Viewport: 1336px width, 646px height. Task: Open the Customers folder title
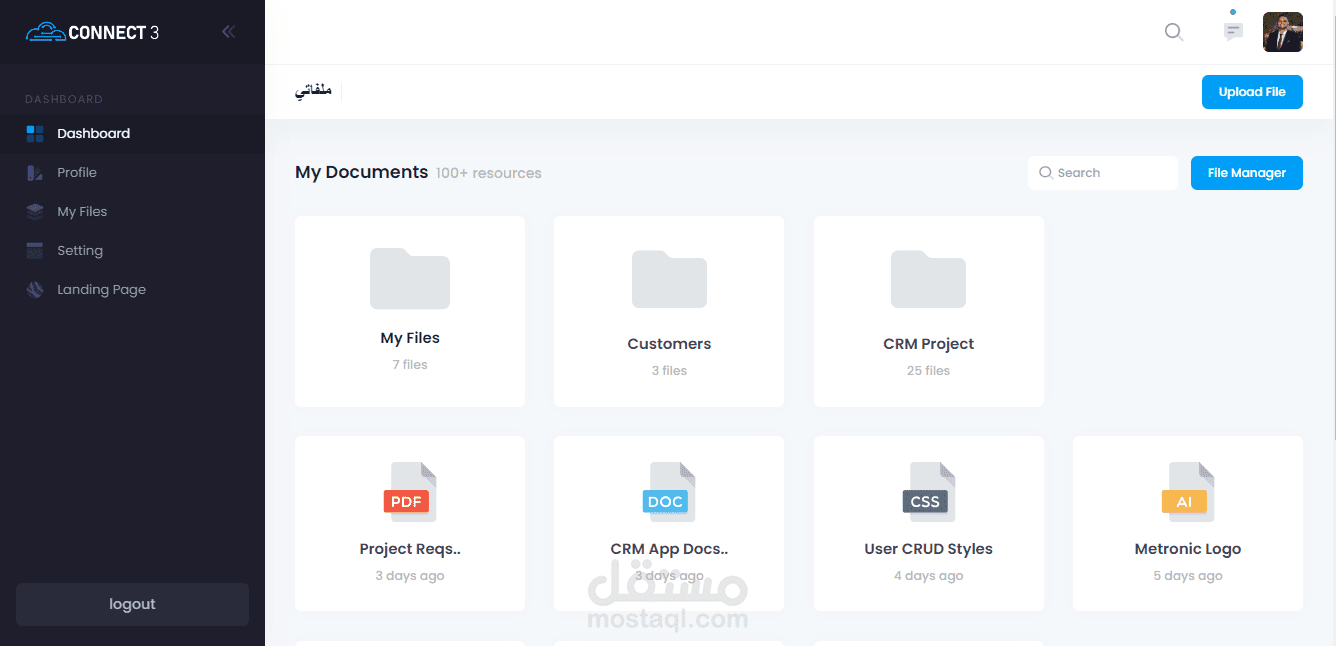[x=669, y=344]
